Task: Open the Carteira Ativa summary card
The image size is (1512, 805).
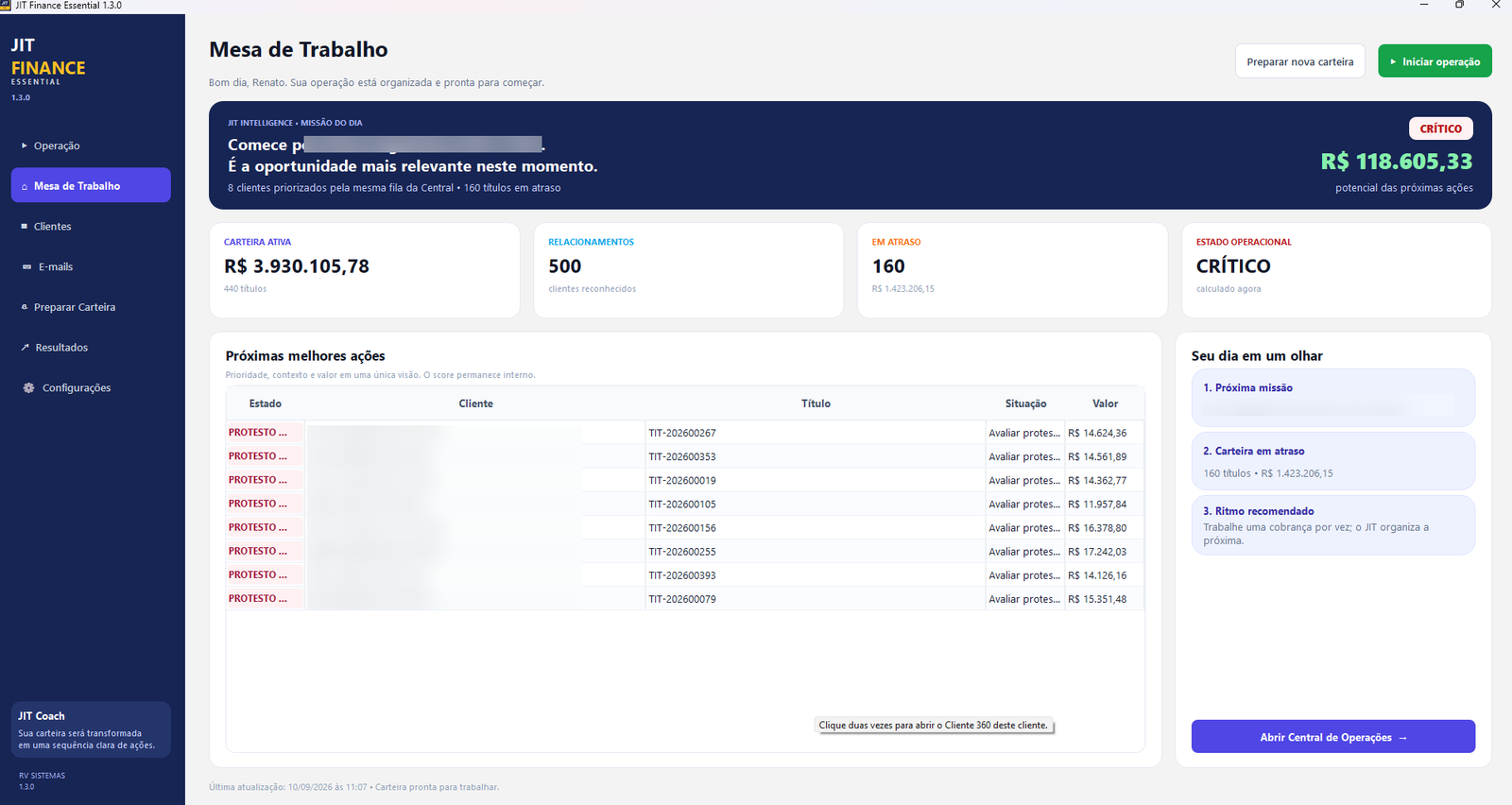Action: [x=365, y=270]
